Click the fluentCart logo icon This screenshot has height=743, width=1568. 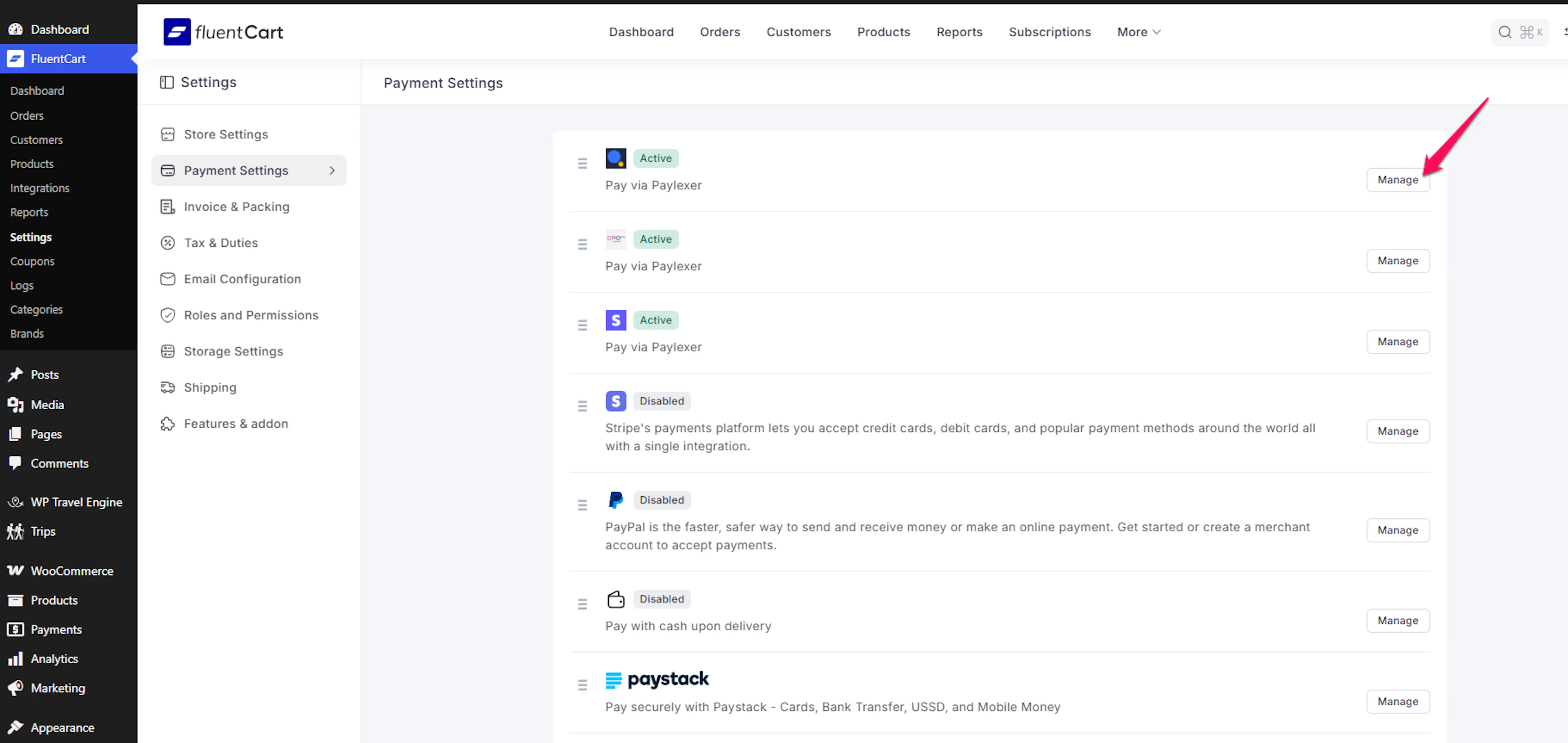pyautogui.click(x=176, y=32)
